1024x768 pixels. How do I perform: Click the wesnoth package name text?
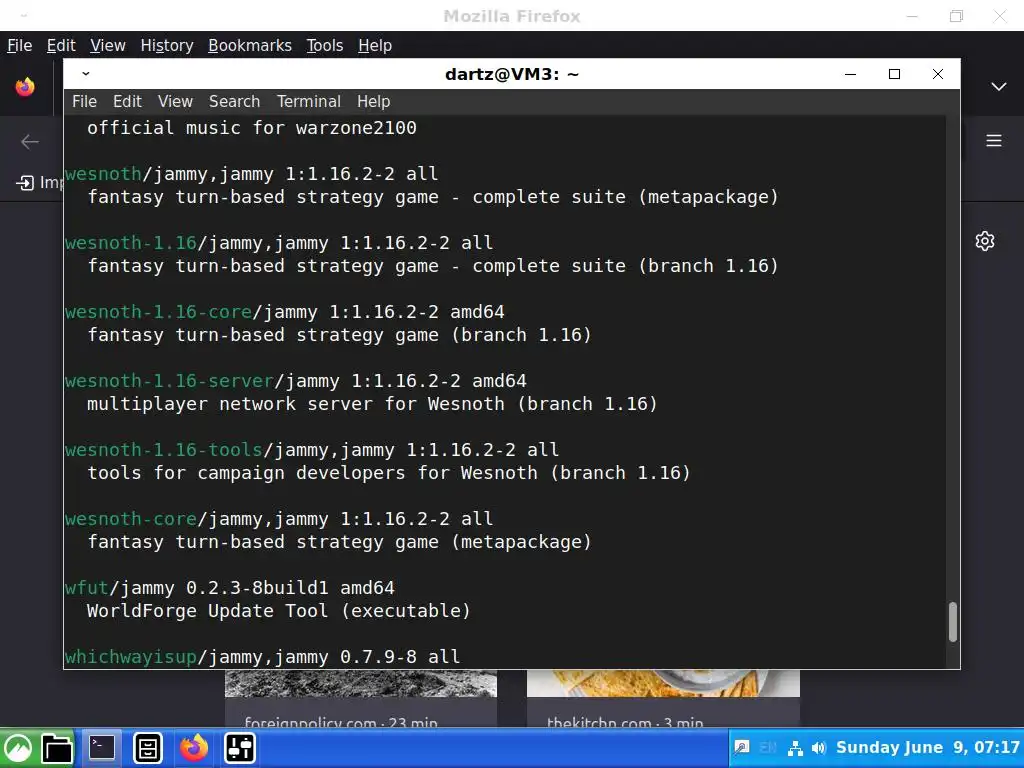coord(103,174)
